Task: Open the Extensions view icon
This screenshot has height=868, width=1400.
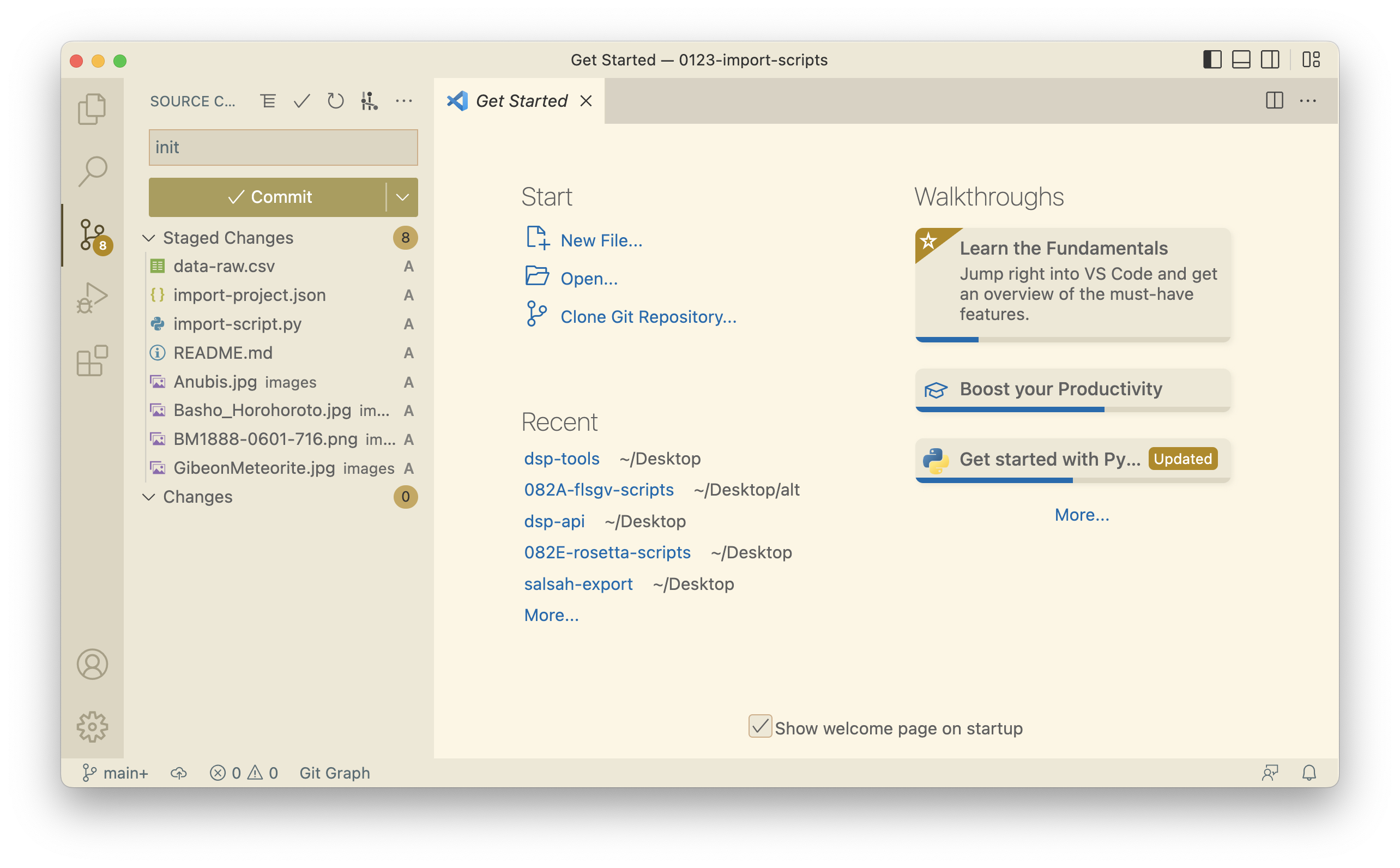Action: pyautogui.click(x=92, y=360)
